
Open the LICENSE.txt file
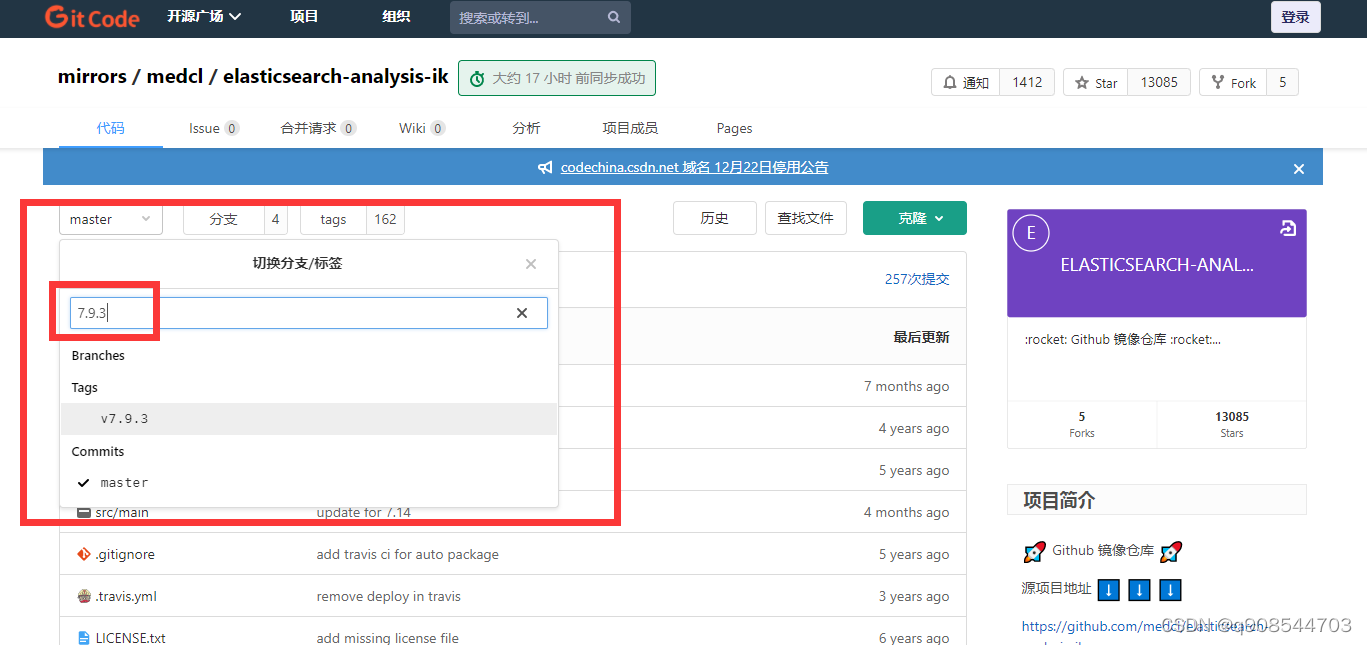coord(131,638)
